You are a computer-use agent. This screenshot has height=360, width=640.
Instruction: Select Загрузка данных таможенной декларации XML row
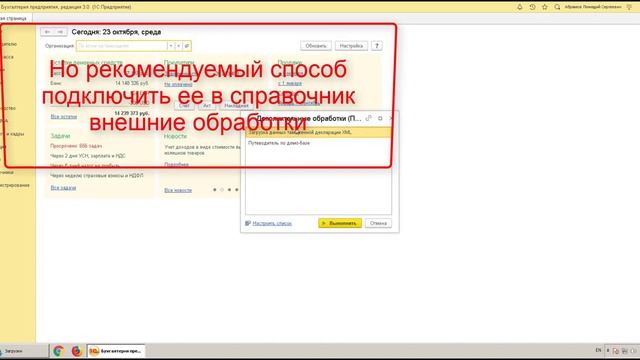[318, 132]
